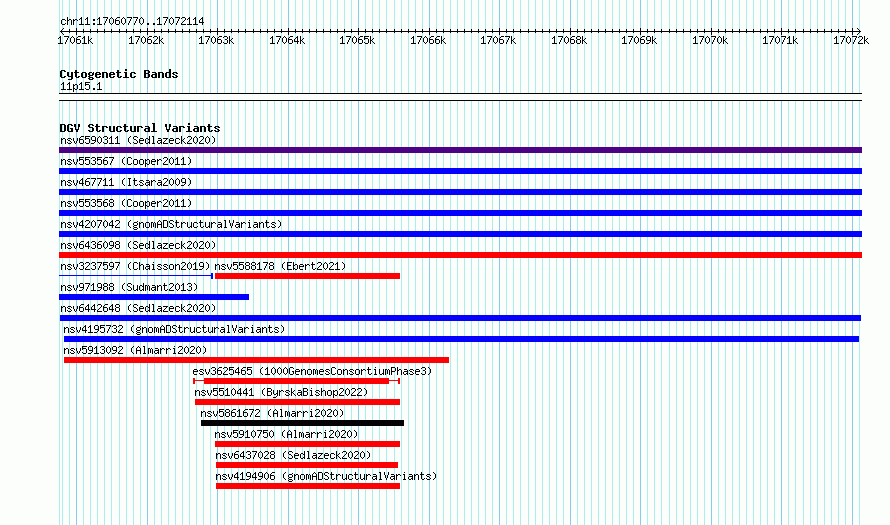
Task: Select the blue nsv553567 variant bar
Action: pyautogui.click(x=460, y=171)
